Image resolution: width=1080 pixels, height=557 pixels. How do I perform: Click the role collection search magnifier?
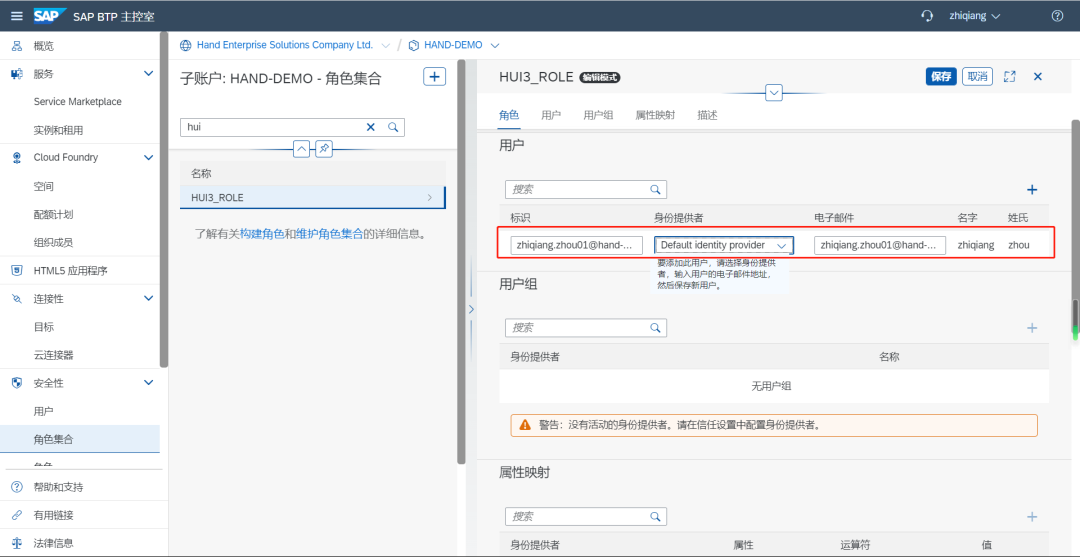coord(393,127)
